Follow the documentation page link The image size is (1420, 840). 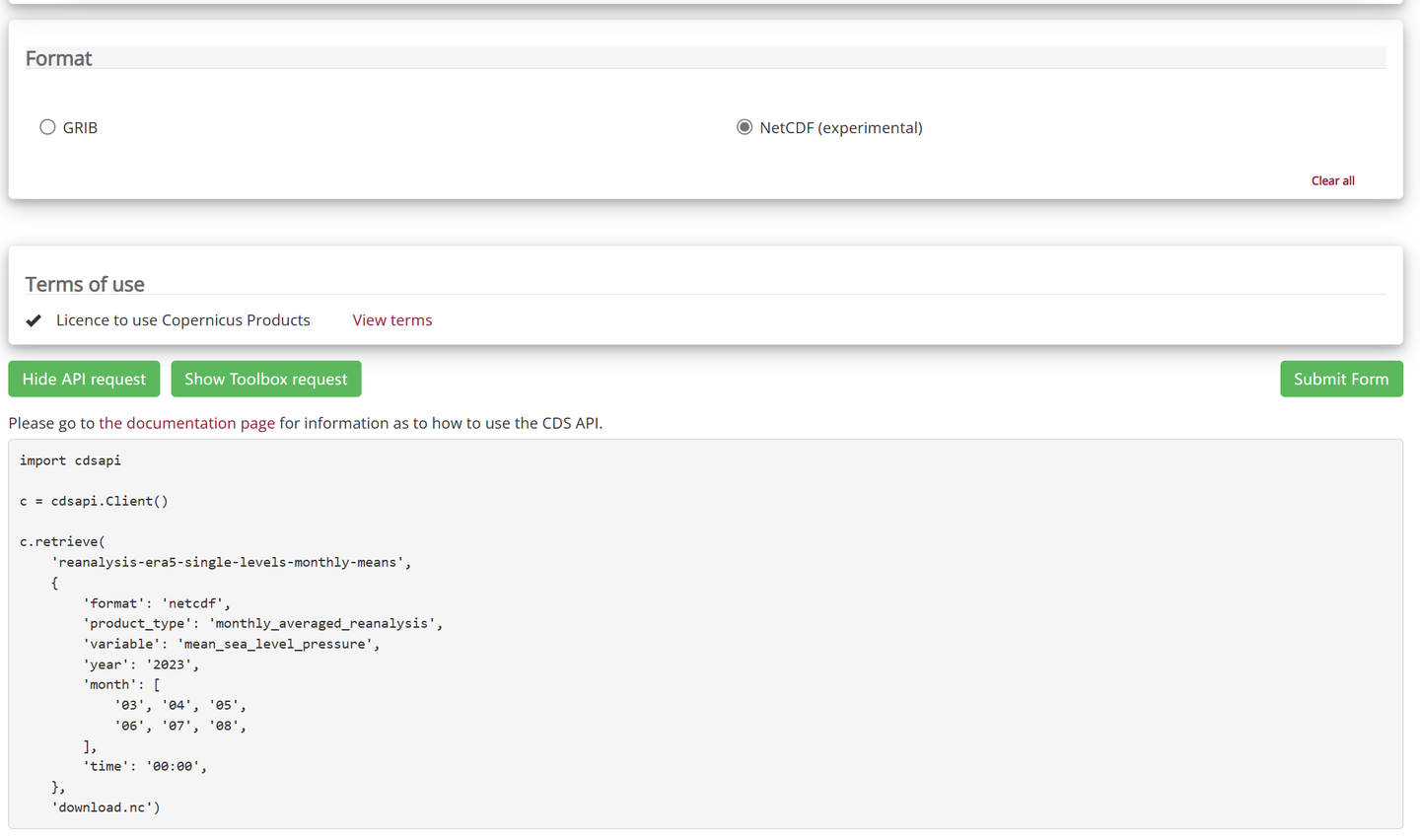click(x=186, y=423)
